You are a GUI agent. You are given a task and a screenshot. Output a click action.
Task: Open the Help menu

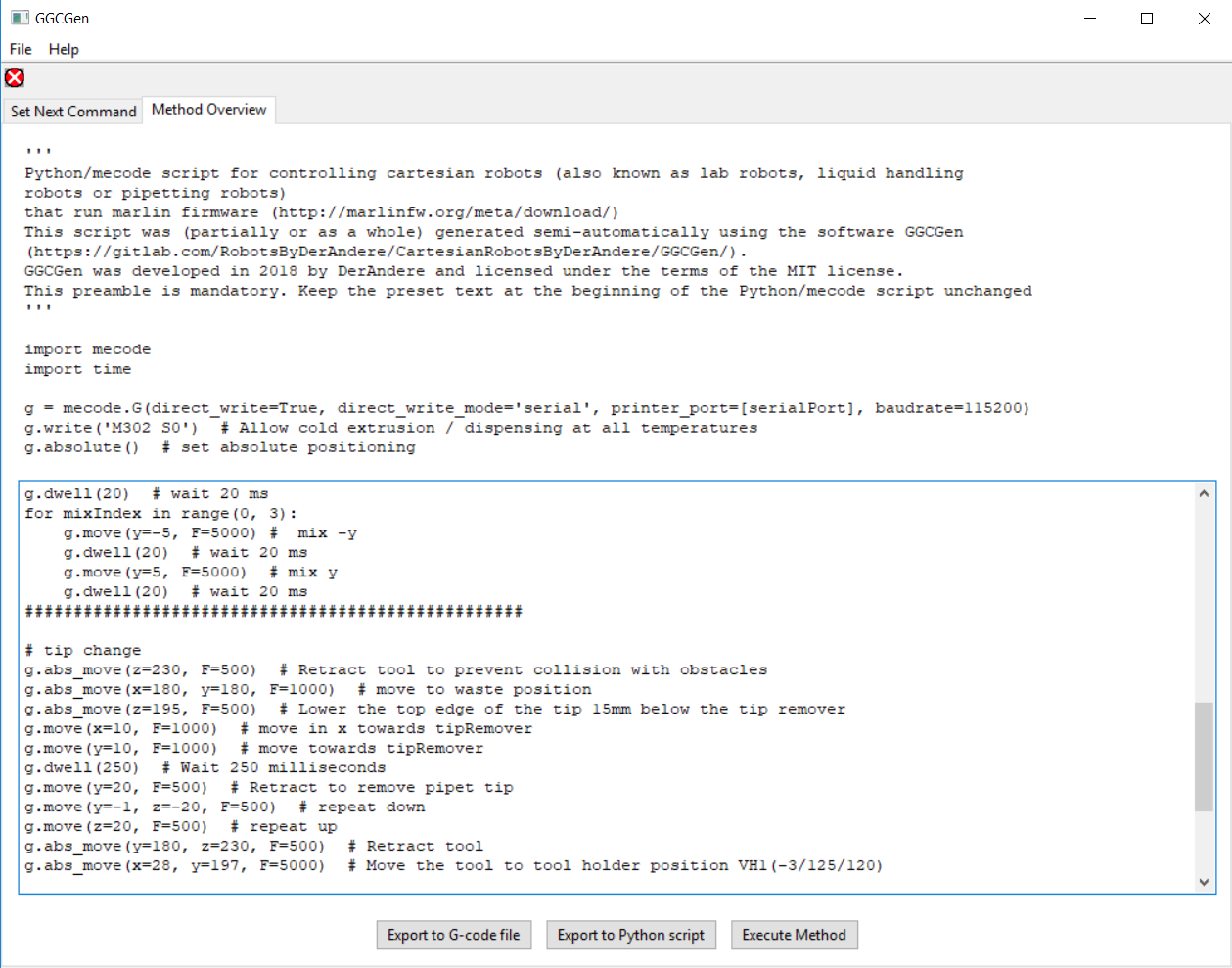[64, 49]
